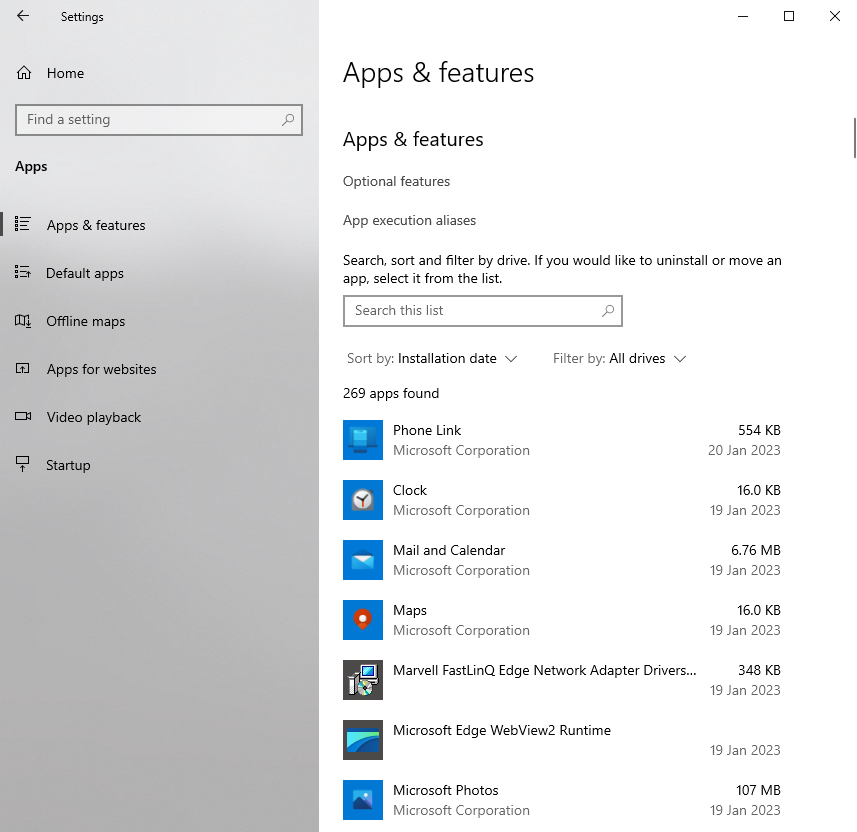Click the Startup sidebar icon

tap(22, 464)
